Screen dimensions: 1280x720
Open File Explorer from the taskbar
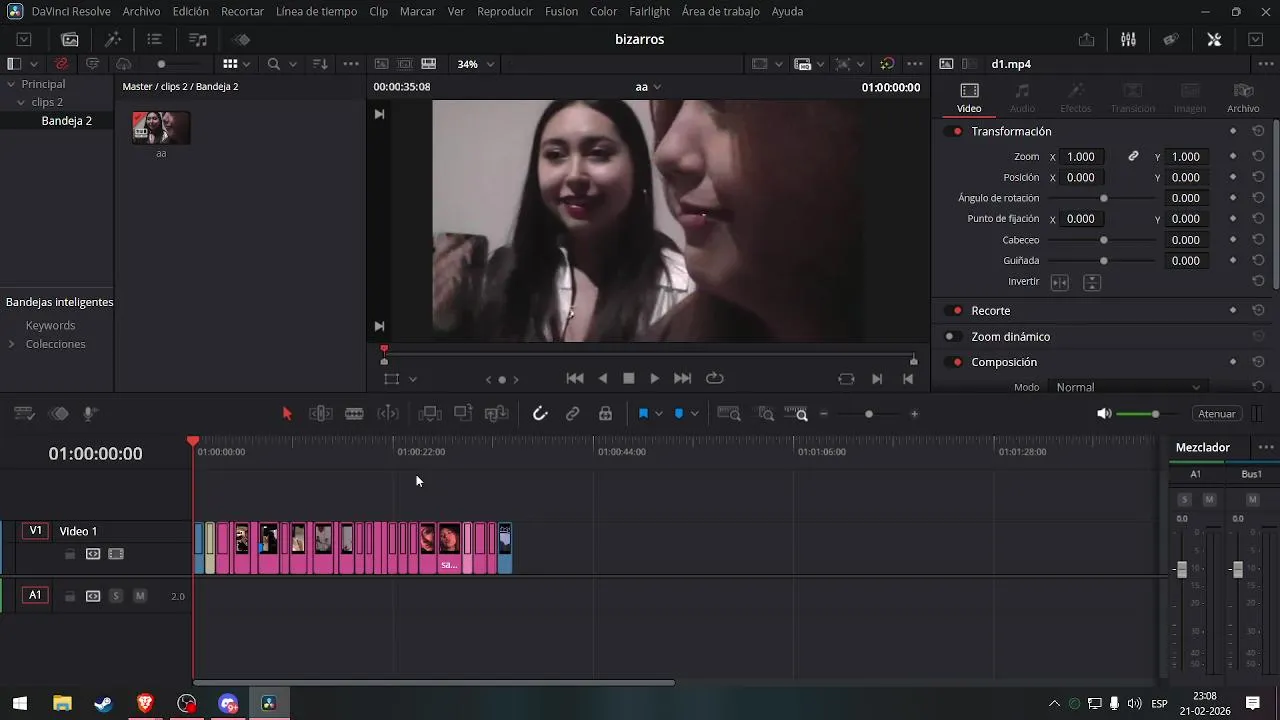62,704
